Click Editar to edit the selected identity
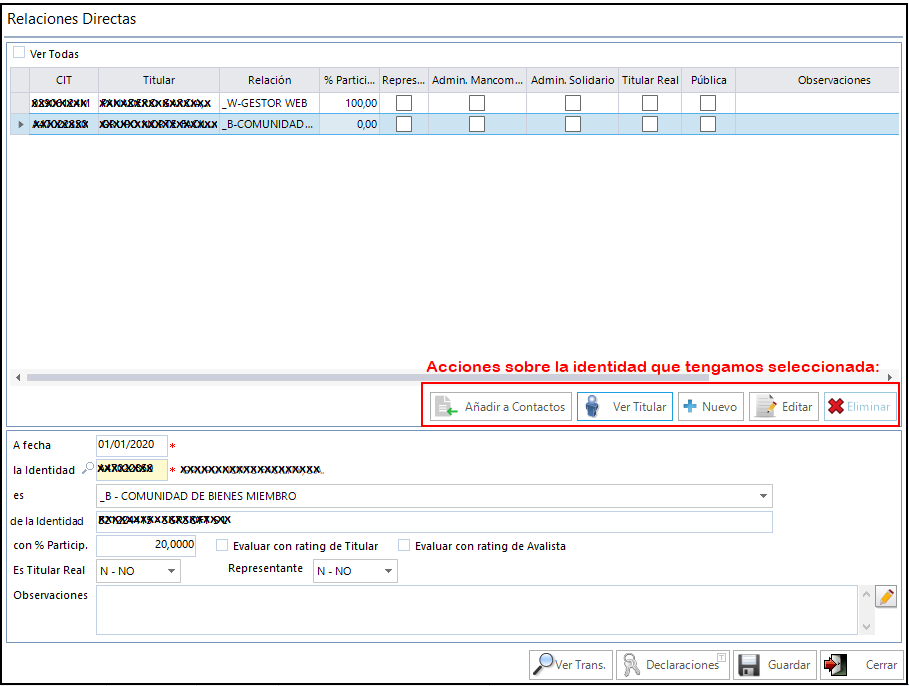The height and width of the screenshot is (686, 909). click(x=784, y=406)
